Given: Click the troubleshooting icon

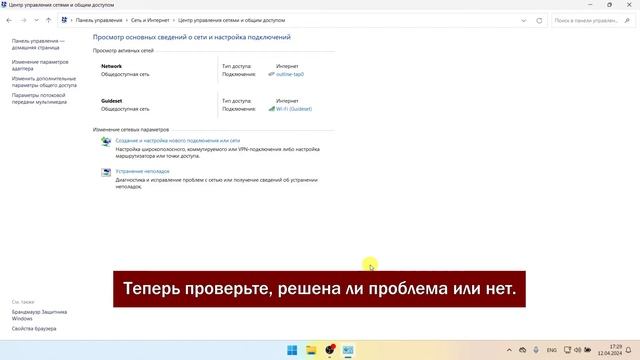Looking at the screenshot, I should click(x=106, y=172).
